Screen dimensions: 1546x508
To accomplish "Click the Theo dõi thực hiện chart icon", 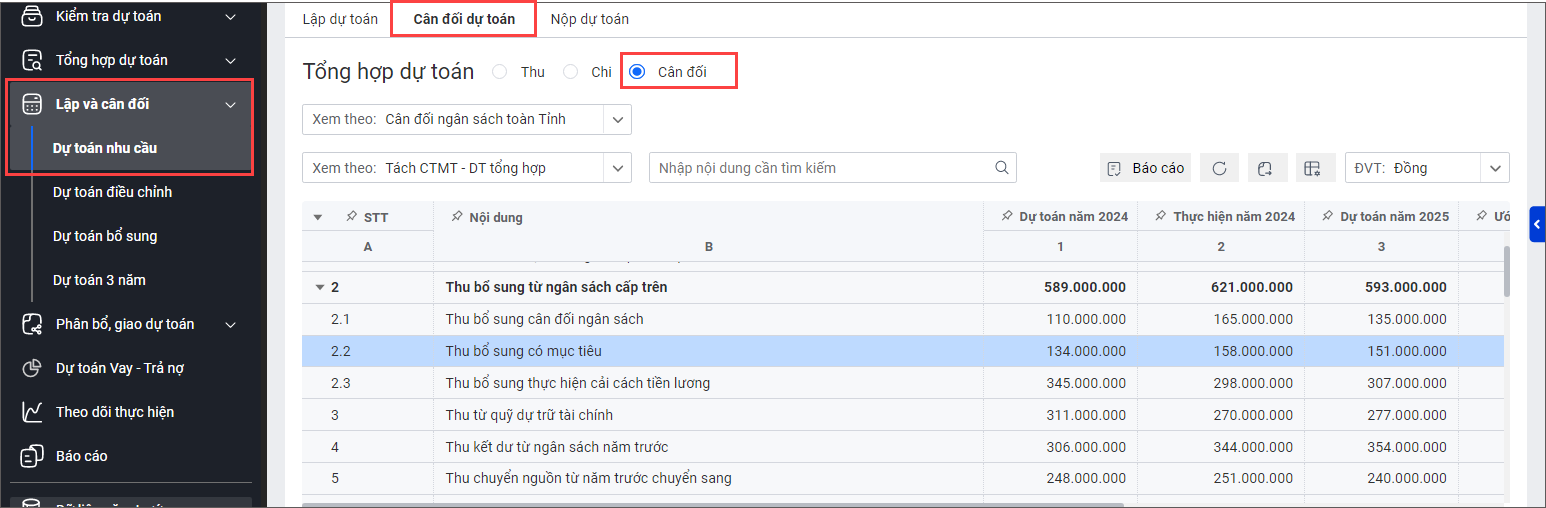I will [x=32, y=412].
